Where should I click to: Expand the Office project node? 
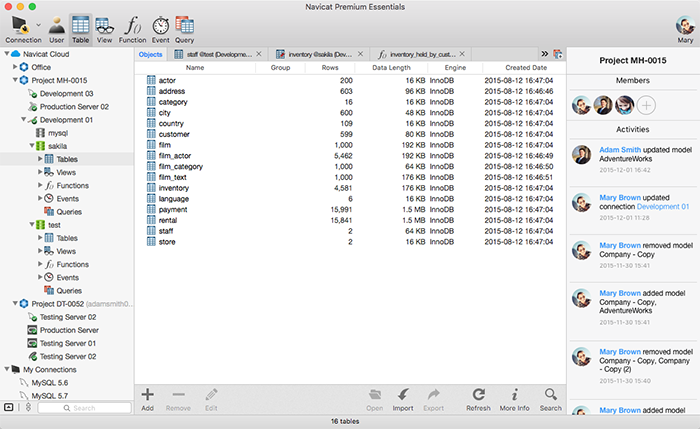15,67
